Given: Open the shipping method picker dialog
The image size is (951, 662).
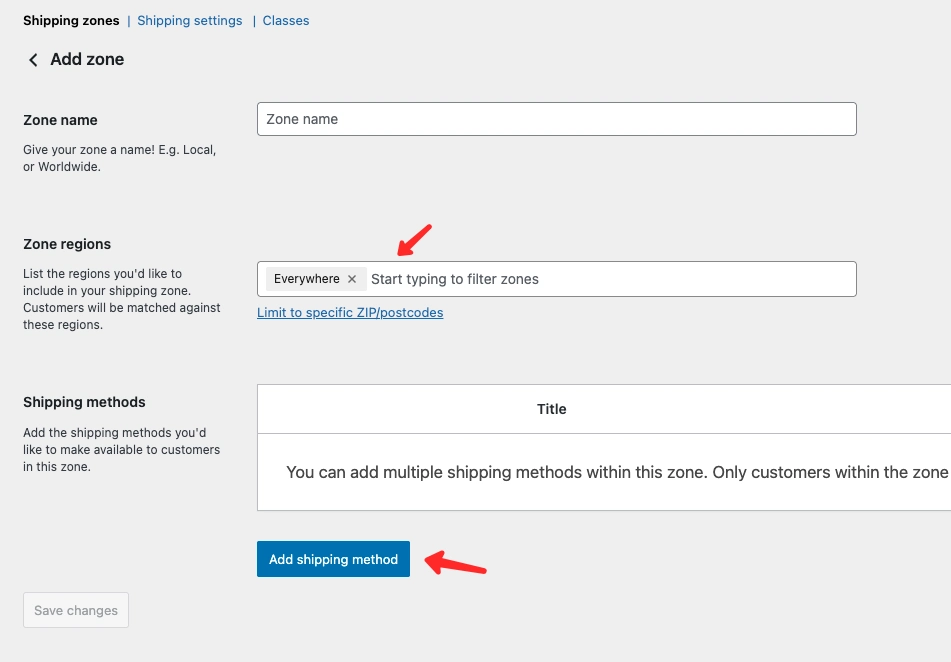Looking at the screenshot, I should (x=332, y=559).
